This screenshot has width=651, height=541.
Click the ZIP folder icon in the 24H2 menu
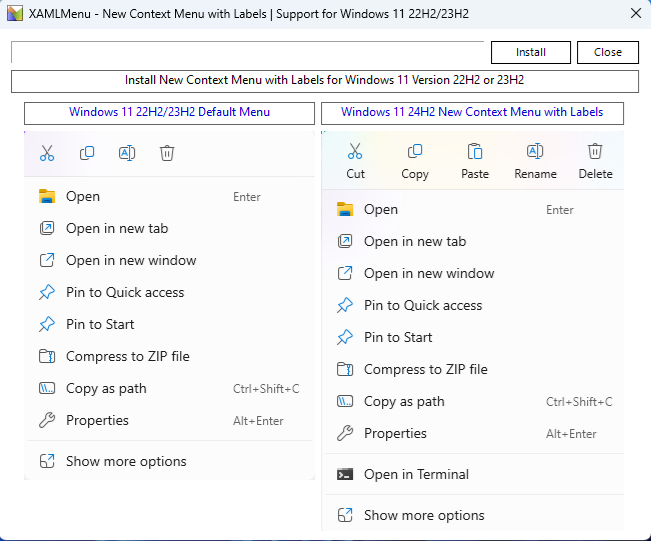pyautogui.click(x=345, y=369)
